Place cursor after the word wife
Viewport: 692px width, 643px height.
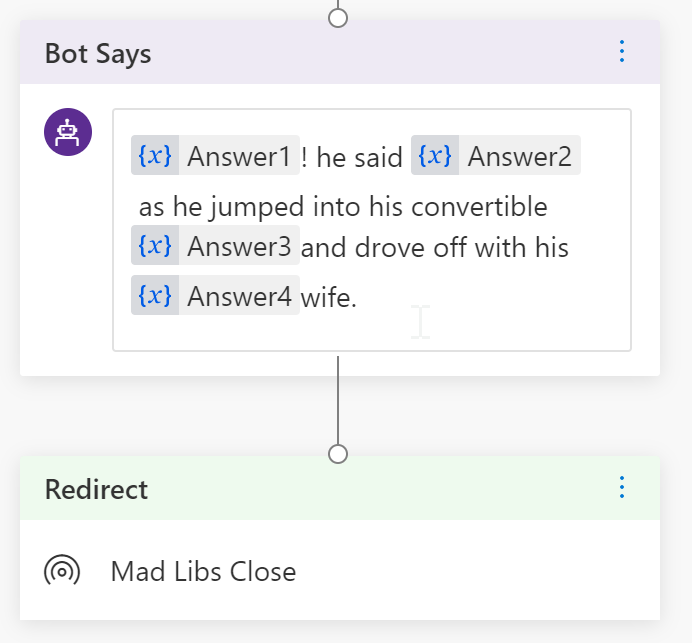[358, 297]
